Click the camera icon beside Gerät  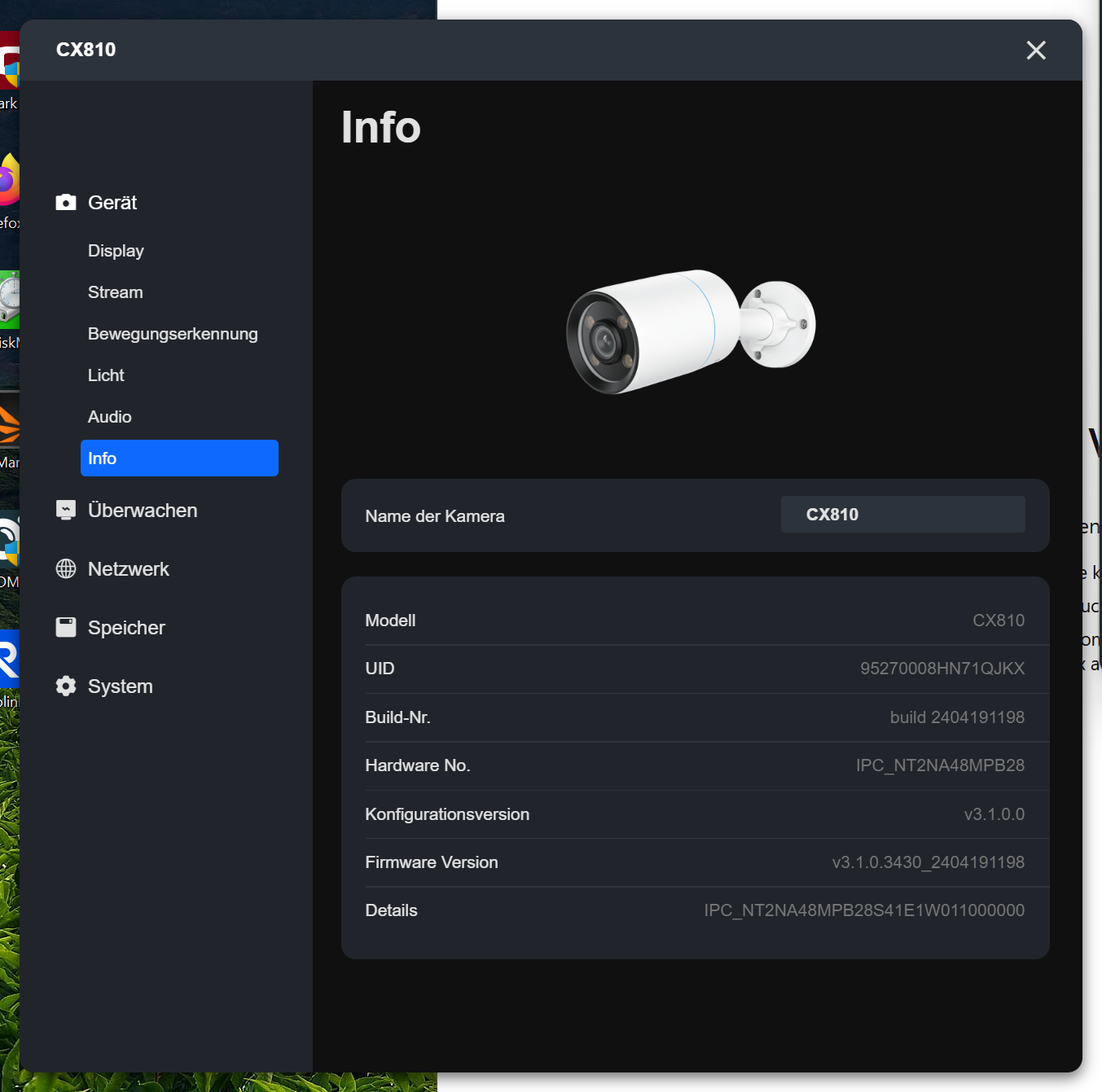66,203
